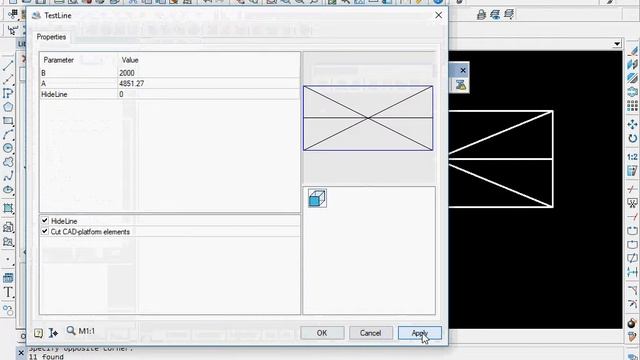Close the small floating panel

pyautogui.click(x=463, y=71)
